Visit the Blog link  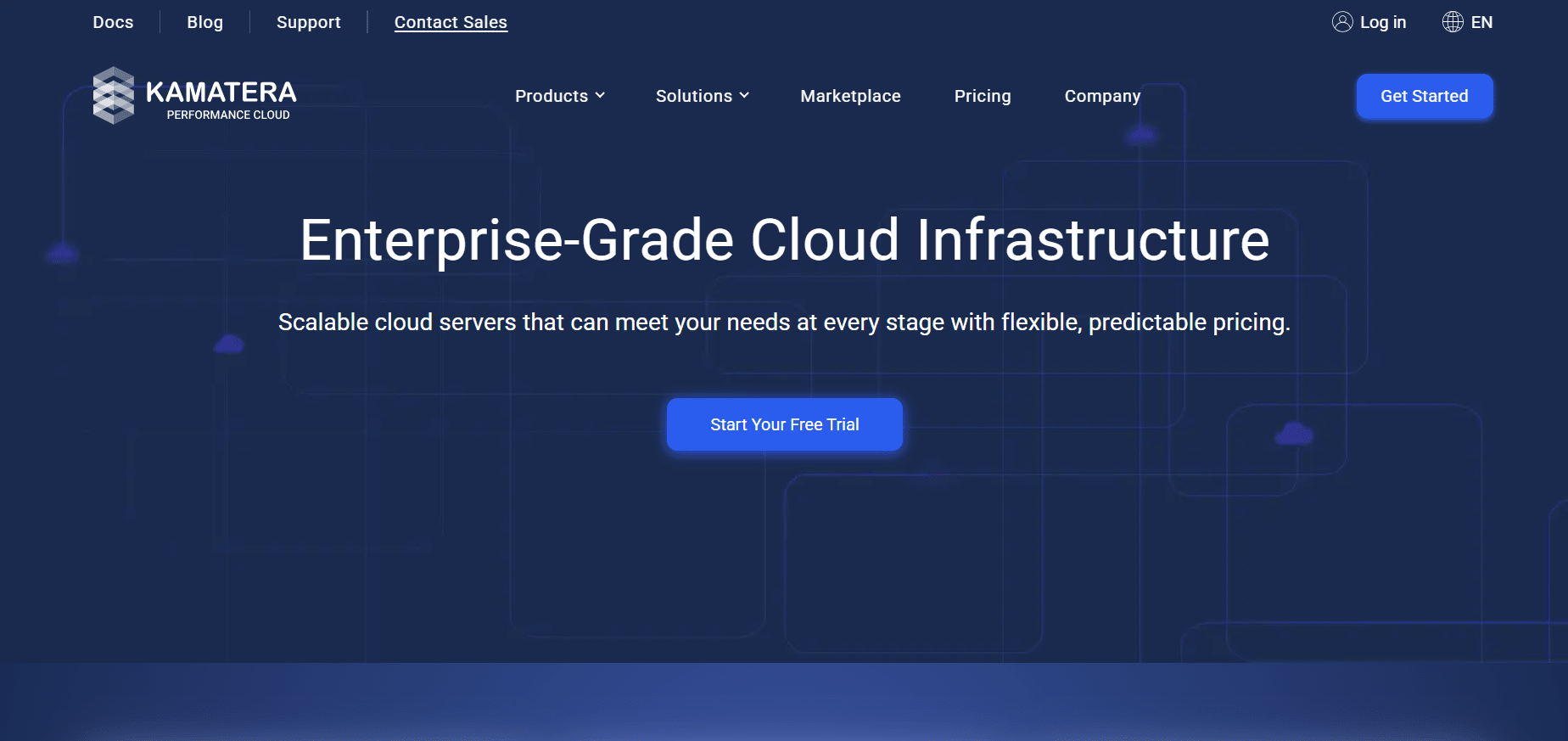[x=204, y=23]
